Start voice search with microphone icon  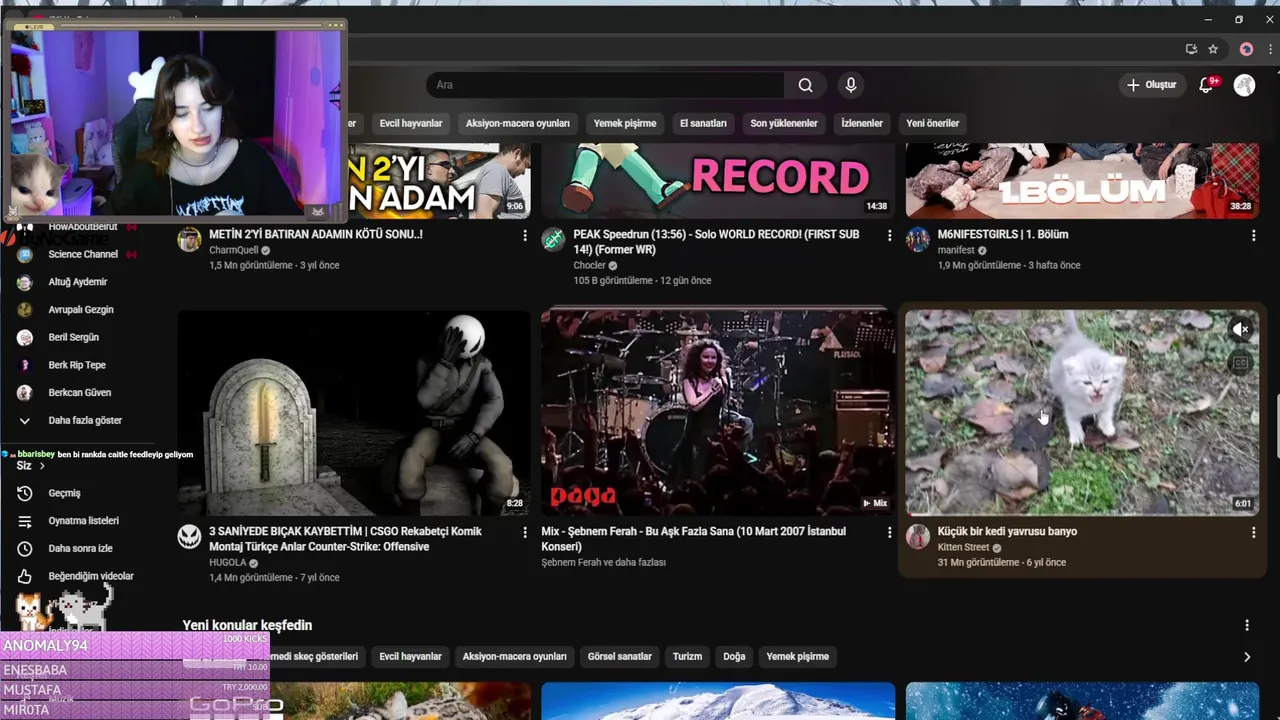[x=851, y=85]
